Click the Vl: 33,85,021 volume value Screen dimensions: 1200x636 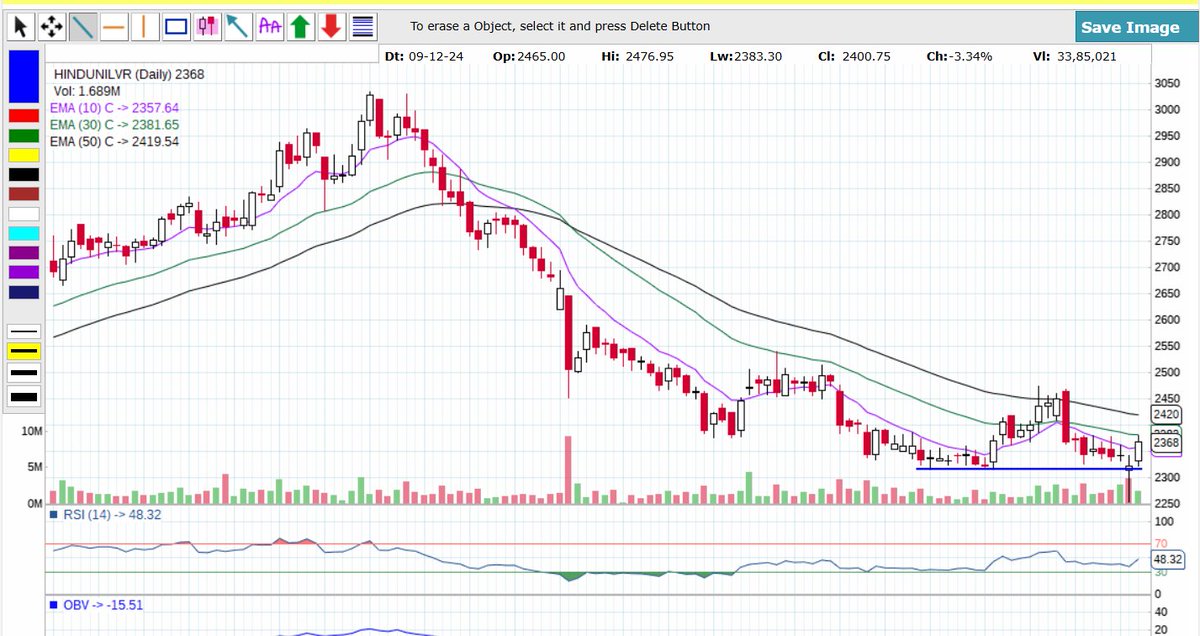click(1075, 57)
